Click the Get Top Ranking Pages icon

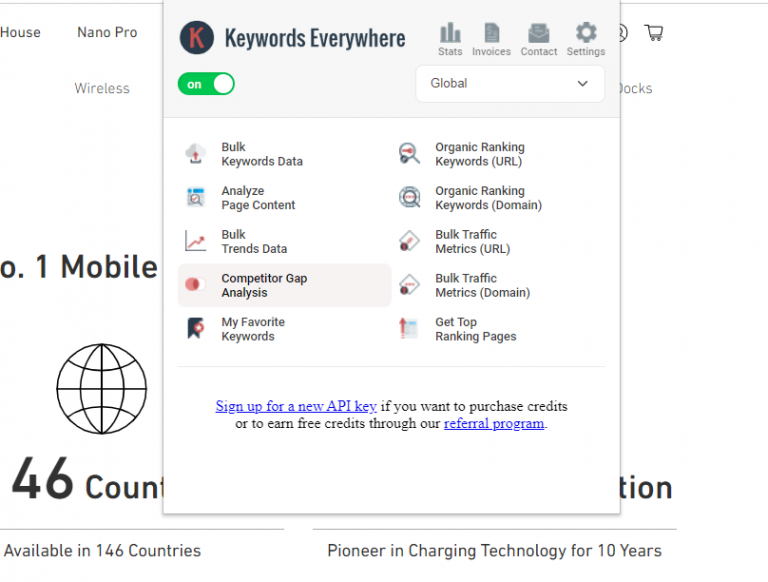[409, 329]
